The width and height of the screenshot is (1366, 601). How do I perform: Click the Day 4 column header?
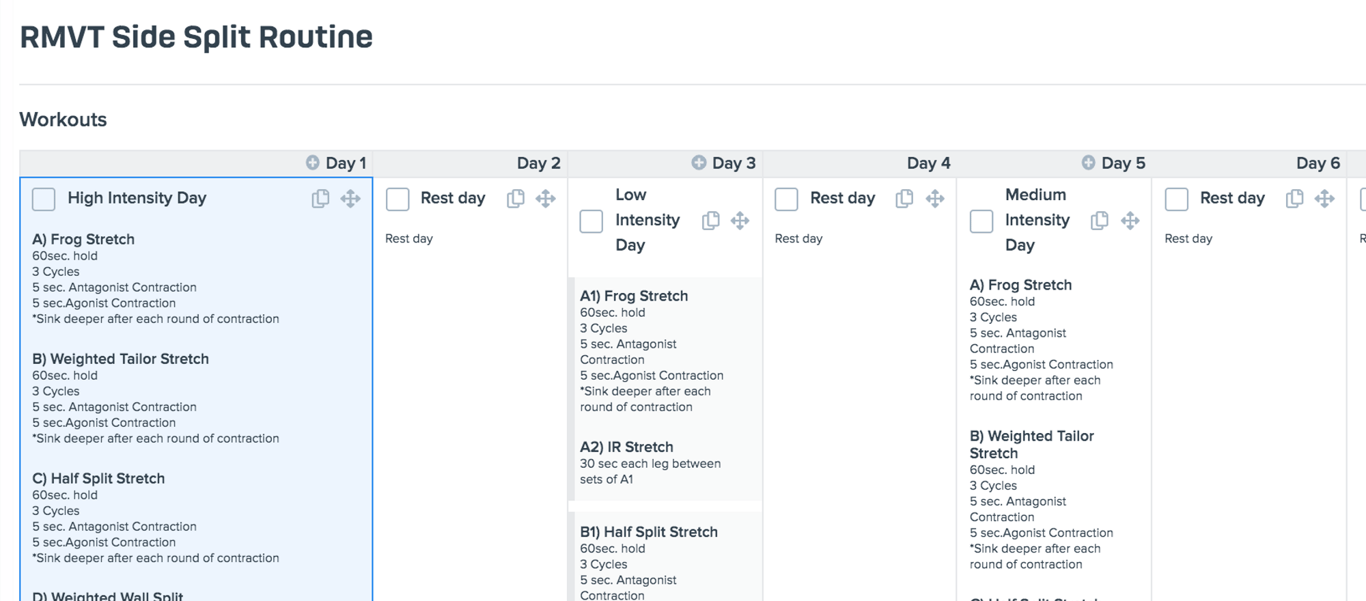[x=928, y=163]
